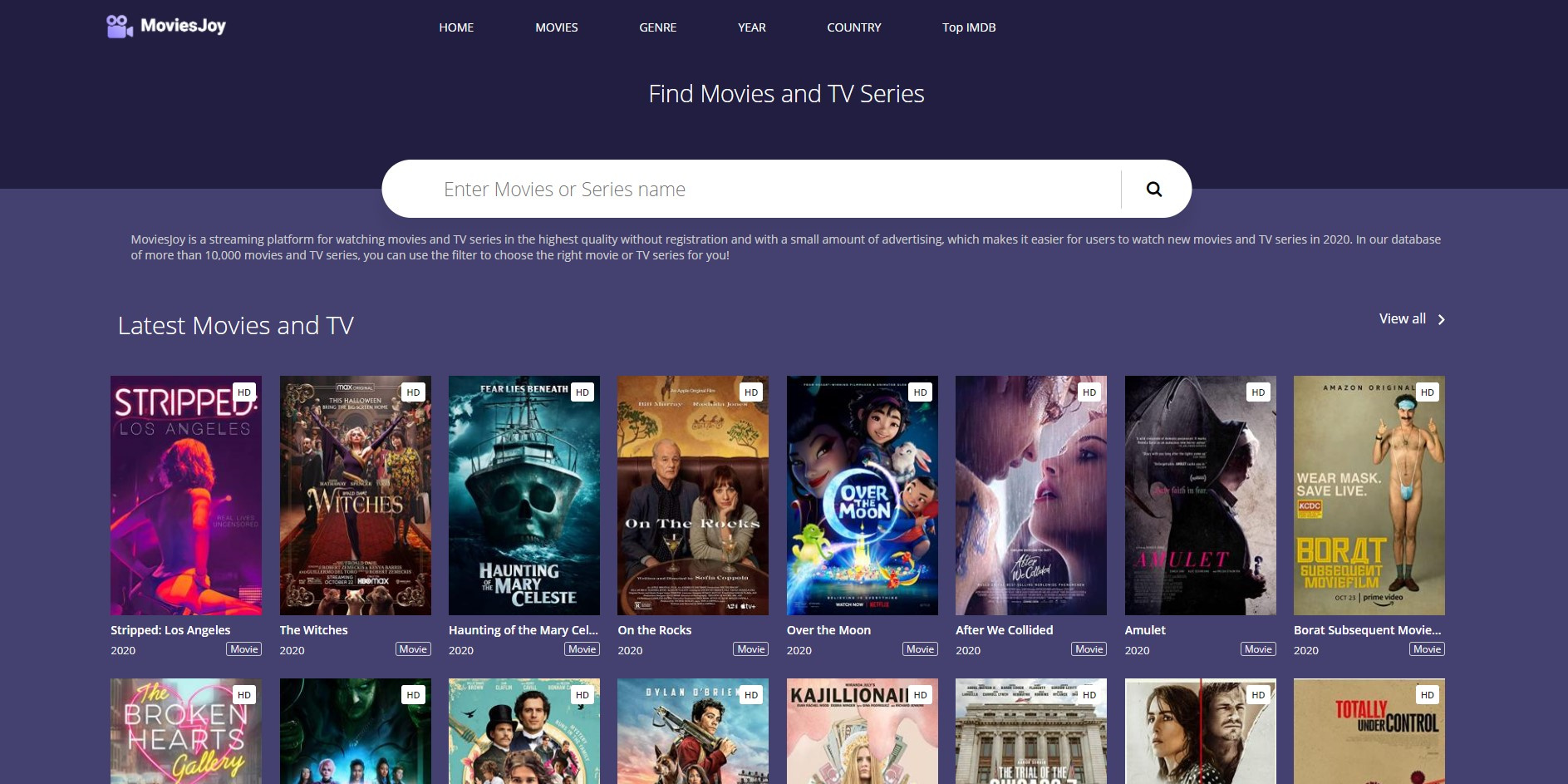
Task: Click HD badge on Borat Subsequent Moviefilm poster
Action: click(1428, 392)
